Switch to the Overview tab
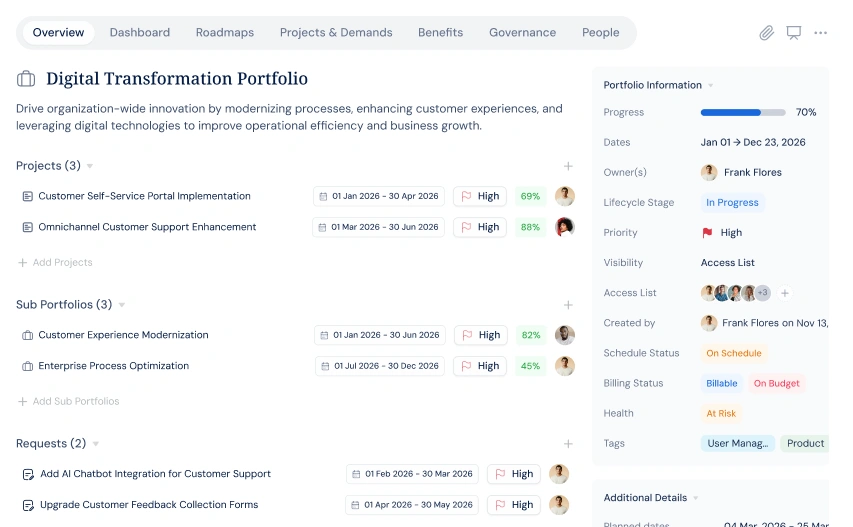The height and width of the screenshot is (527, 853). click(x=58, y=33)
